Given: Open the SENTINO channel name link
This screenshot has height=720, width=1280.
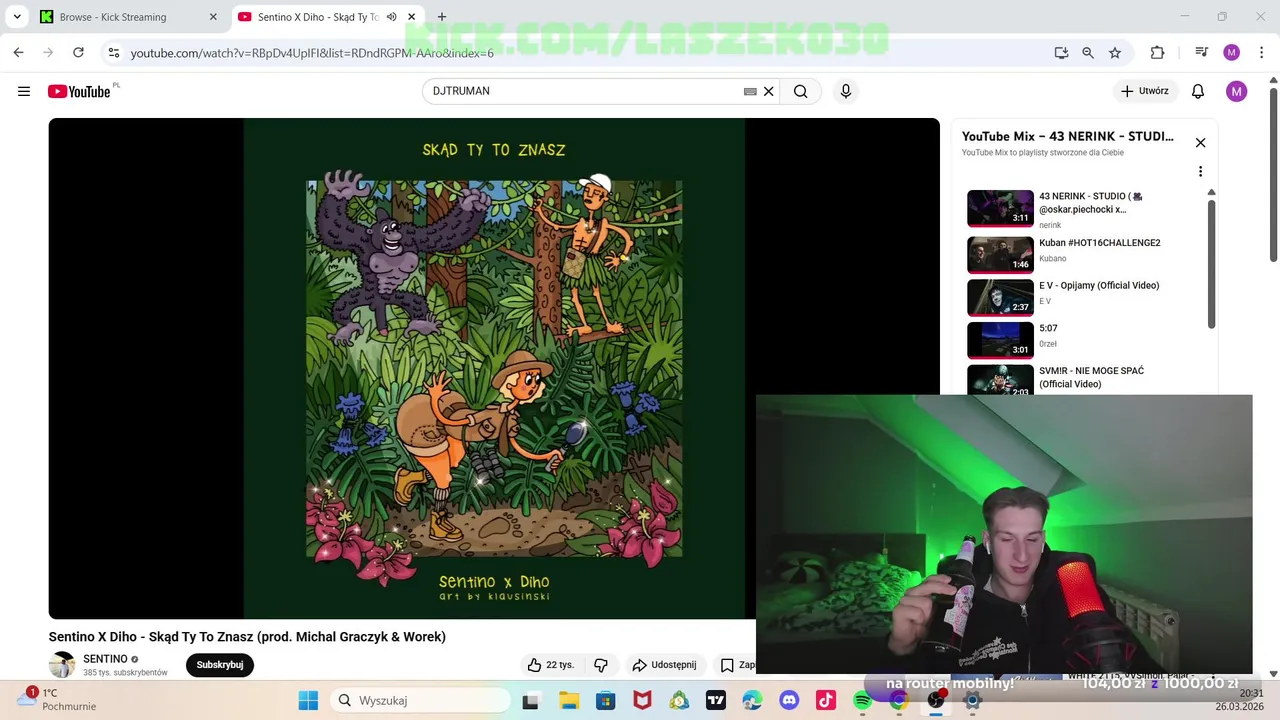Looking at the screenshot, I should [x=105, y=659].
